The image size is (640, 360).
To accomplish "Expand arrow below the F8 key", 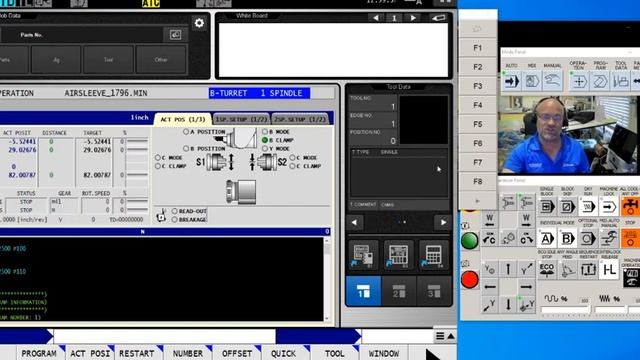I will click(478, 201).
